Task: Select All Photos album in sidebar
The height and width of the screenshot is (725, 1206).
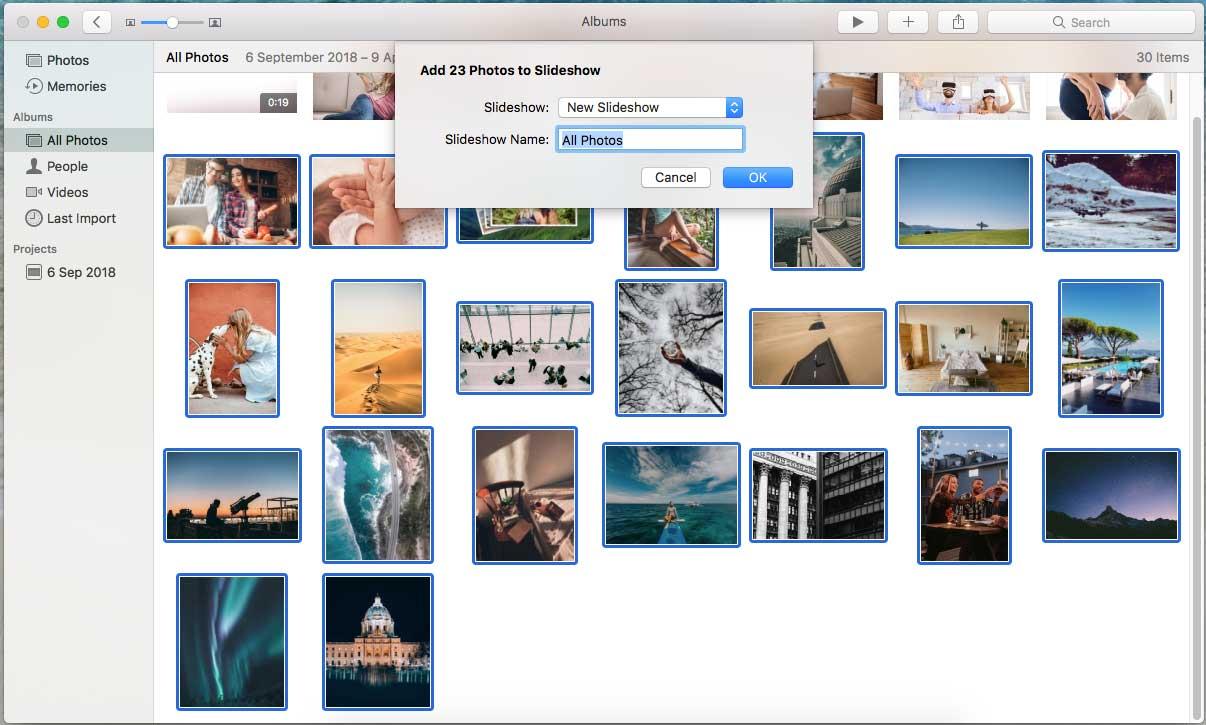Action: tap(77, 140)
